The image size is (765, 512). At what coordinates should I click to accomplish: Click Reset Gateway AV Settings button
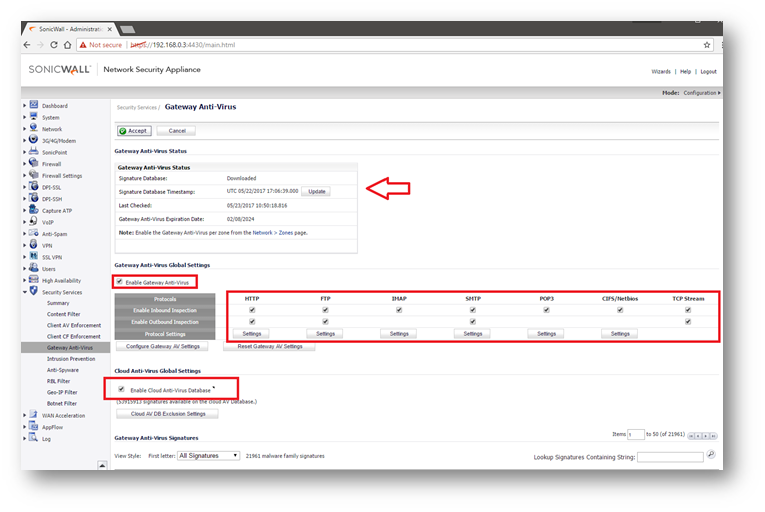(269, 346)
